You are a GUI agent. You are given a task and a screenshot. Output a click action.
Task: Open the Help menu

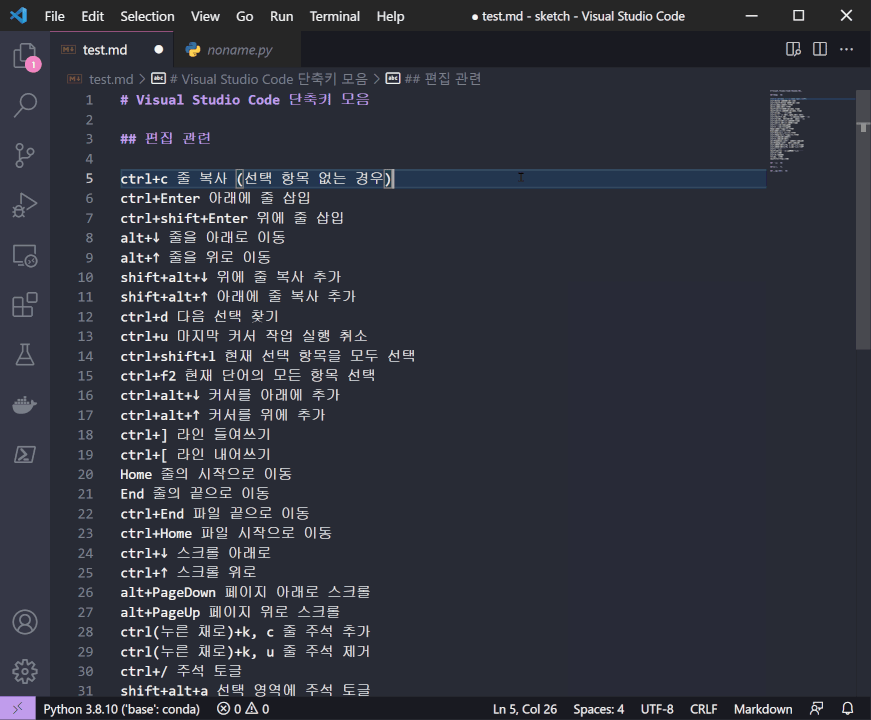pos(391,16)
